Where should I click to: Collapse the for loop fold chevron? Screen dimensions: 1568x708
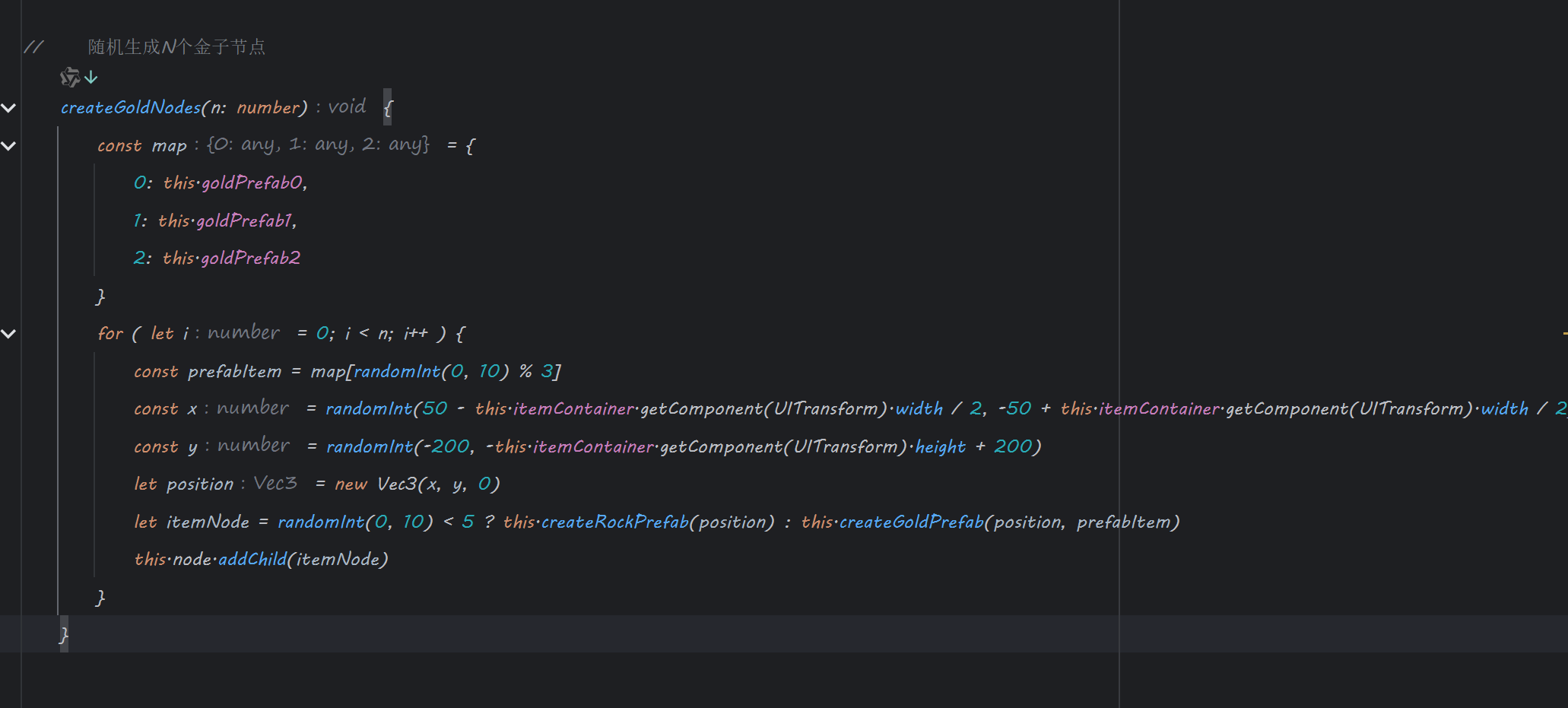pyautogui.click(x=8, y=333)
